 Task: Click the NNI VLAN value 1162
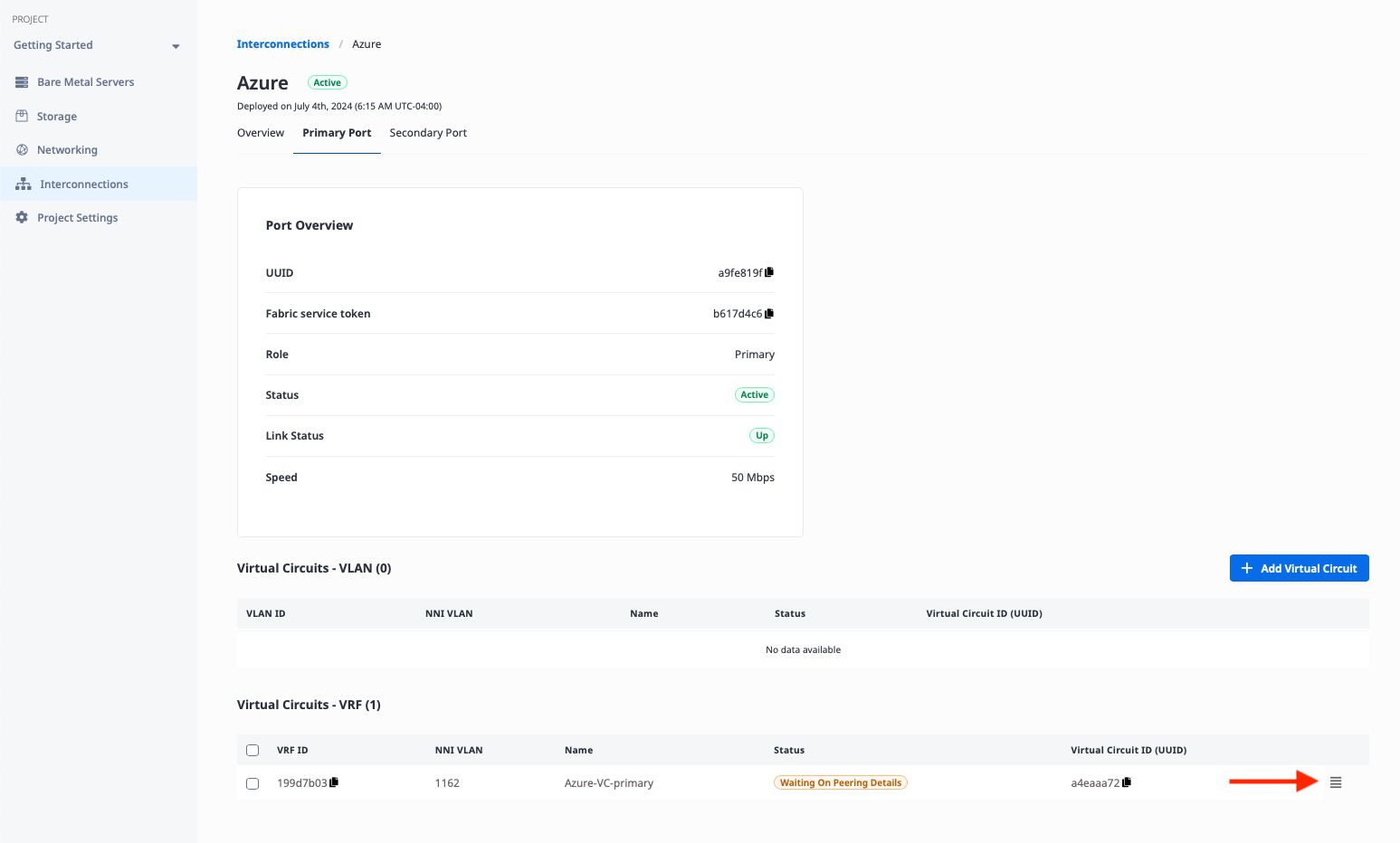(447, 783)
